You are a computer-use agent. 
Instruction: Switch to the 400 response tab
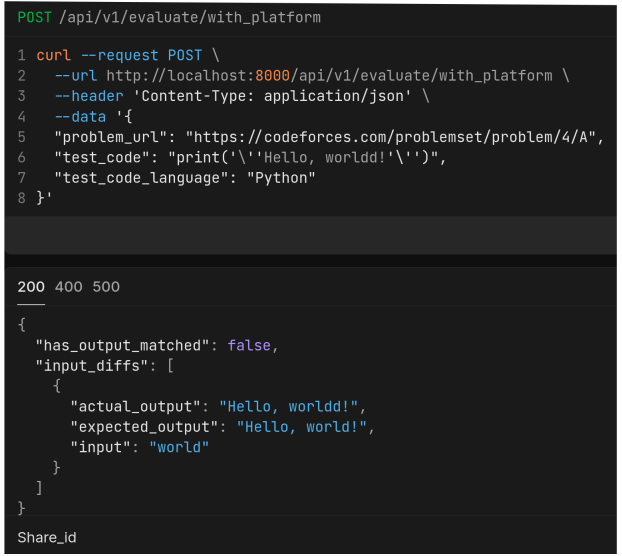click(x=69, y=287)
